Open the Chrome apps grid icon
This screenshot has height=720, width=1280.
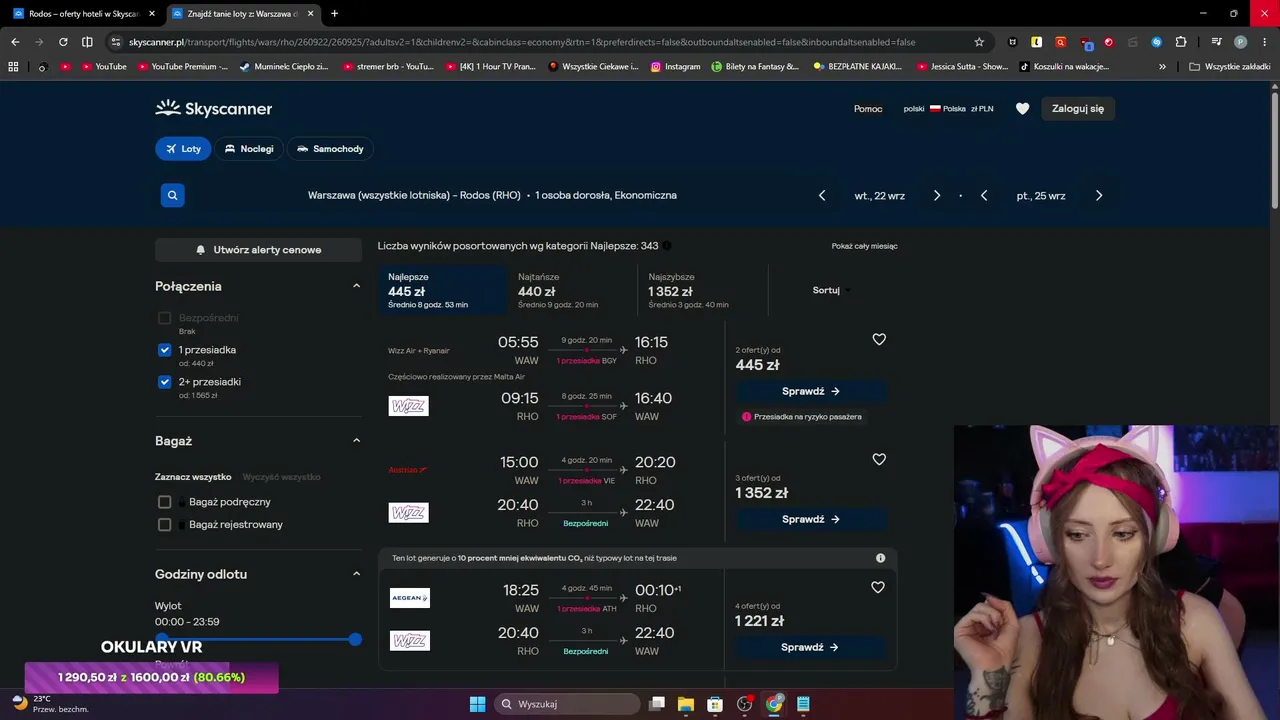pos(13,67)
